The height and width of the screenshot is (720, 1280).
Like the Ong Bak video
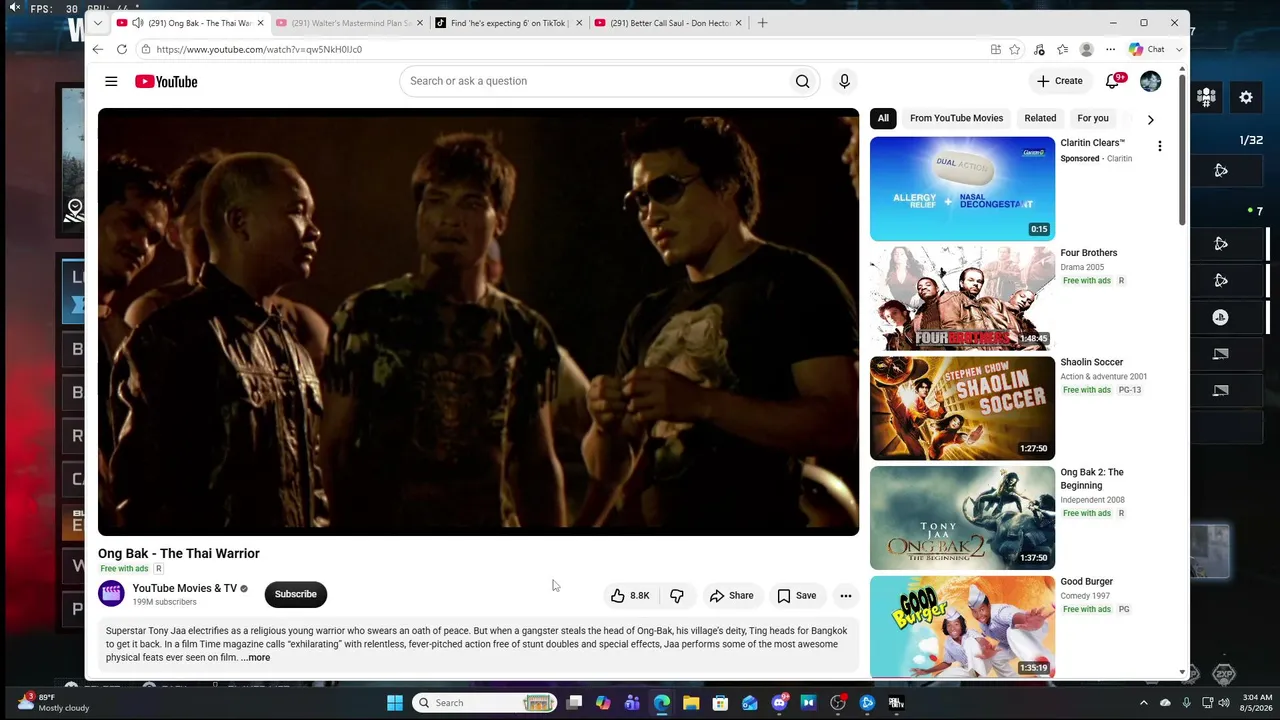(630, 595)
